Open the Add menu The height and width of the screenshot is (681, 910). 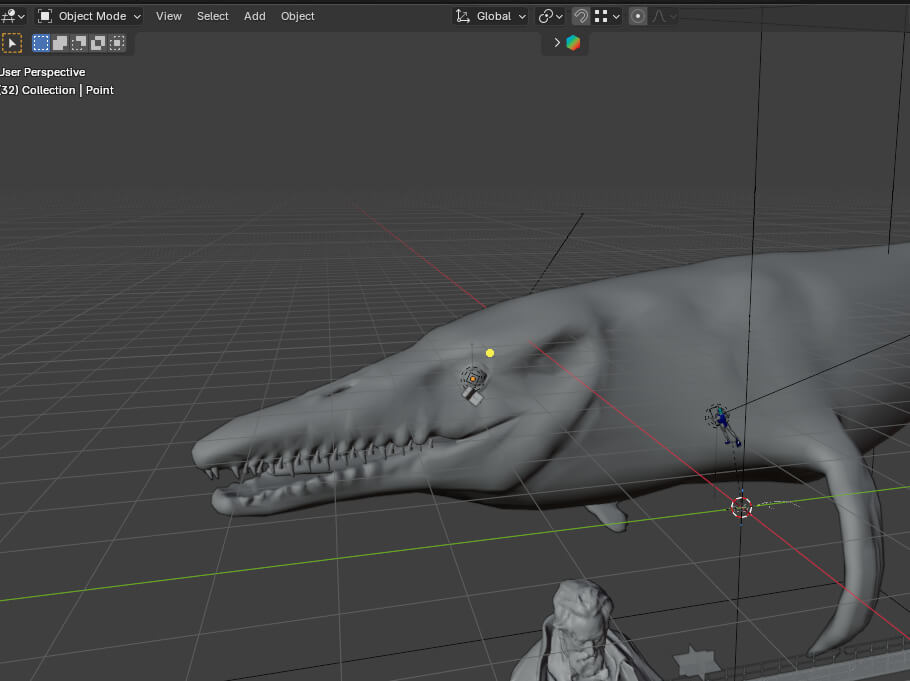click(255, 16)
